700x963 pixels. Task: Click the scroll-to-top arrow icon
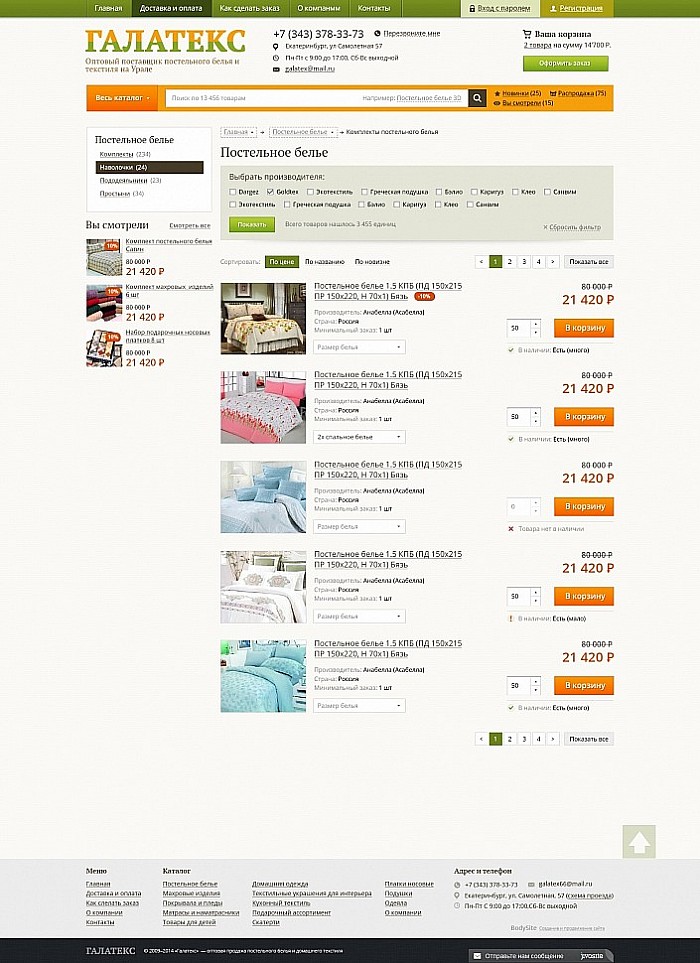coord(639,841)
